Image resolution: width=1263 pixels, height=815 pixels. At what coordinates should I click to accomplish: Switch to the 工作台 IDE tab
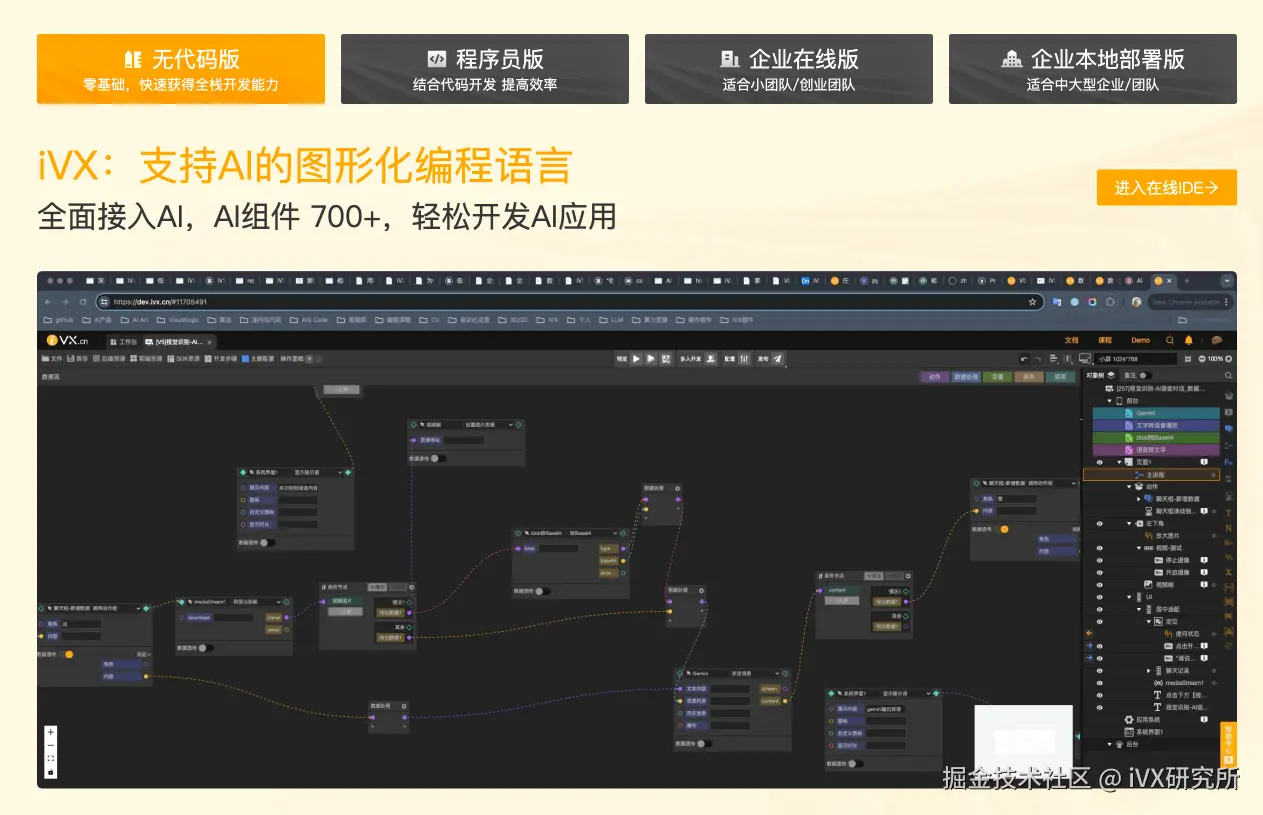(123, 341)
